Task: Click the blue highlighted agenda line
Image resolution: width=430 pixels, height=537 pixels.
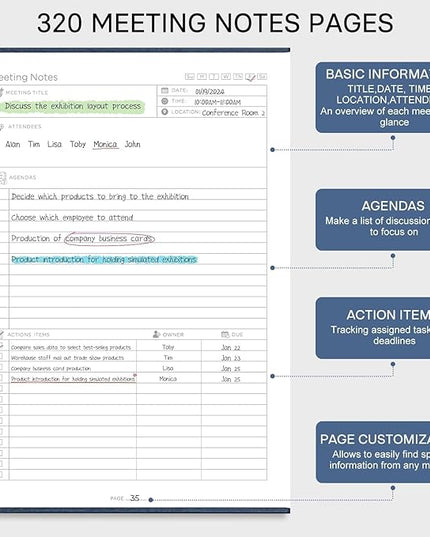Action: click(104, 260)
